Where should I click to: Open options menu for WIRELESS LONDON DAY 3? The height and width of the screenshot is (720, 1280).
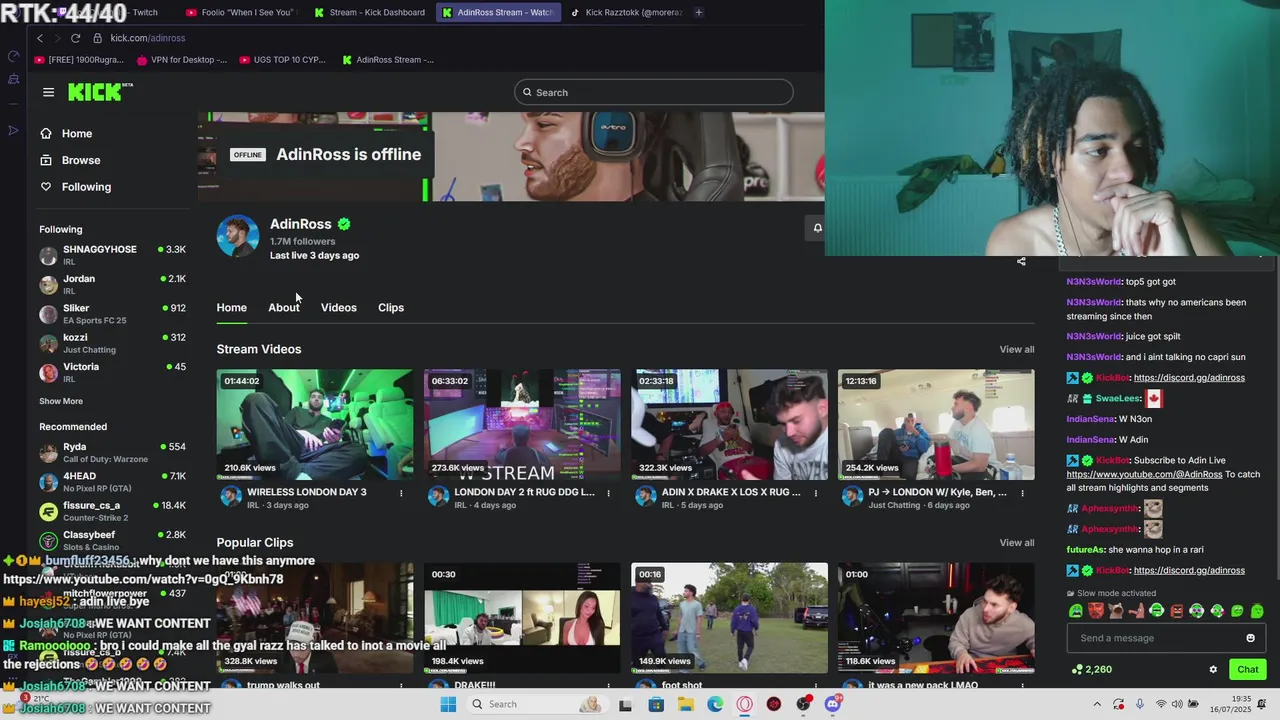[401, 493]
